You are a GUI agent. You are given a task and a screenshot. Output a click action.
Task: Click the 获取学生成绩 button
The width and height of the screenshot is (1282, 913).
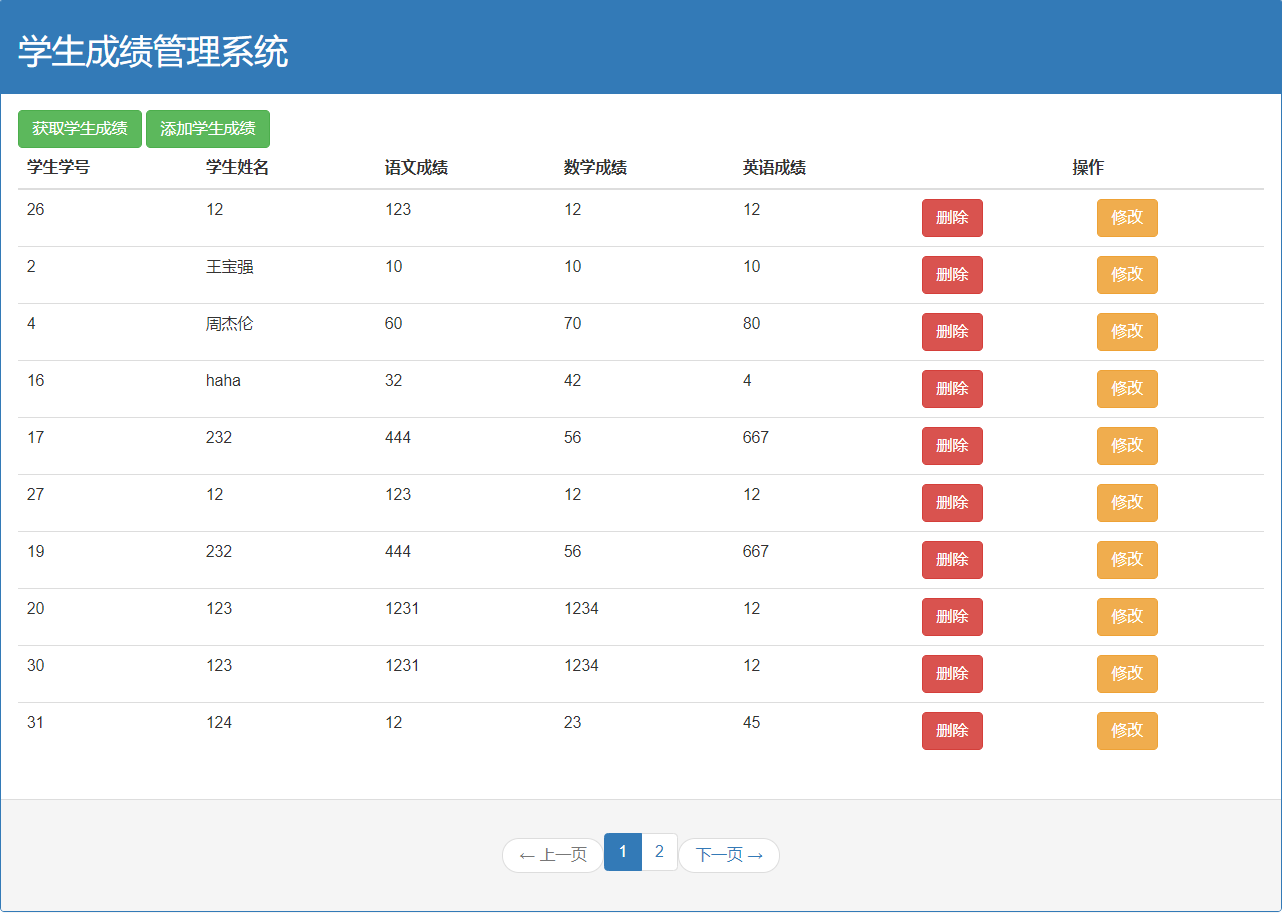pyautogui.click(x=79, y=128)
